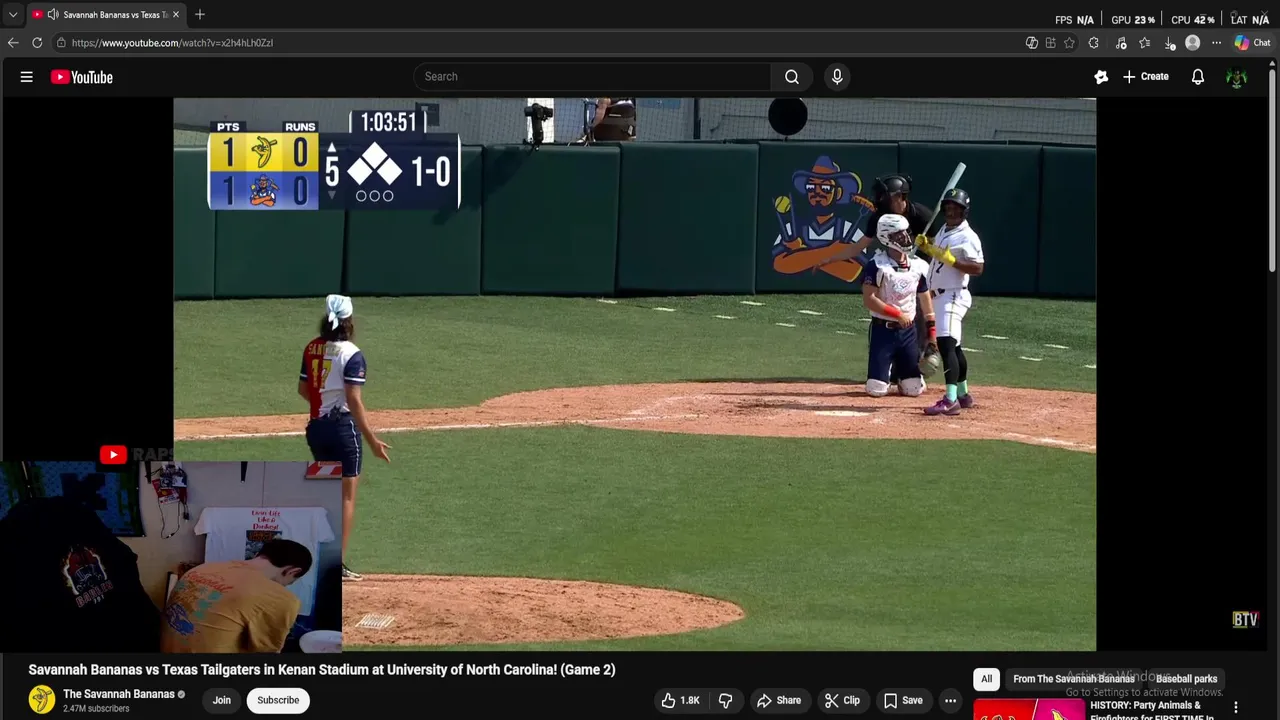
Task: Subscribe to The Savannah Bananas
Action: (x=278, y=700)
